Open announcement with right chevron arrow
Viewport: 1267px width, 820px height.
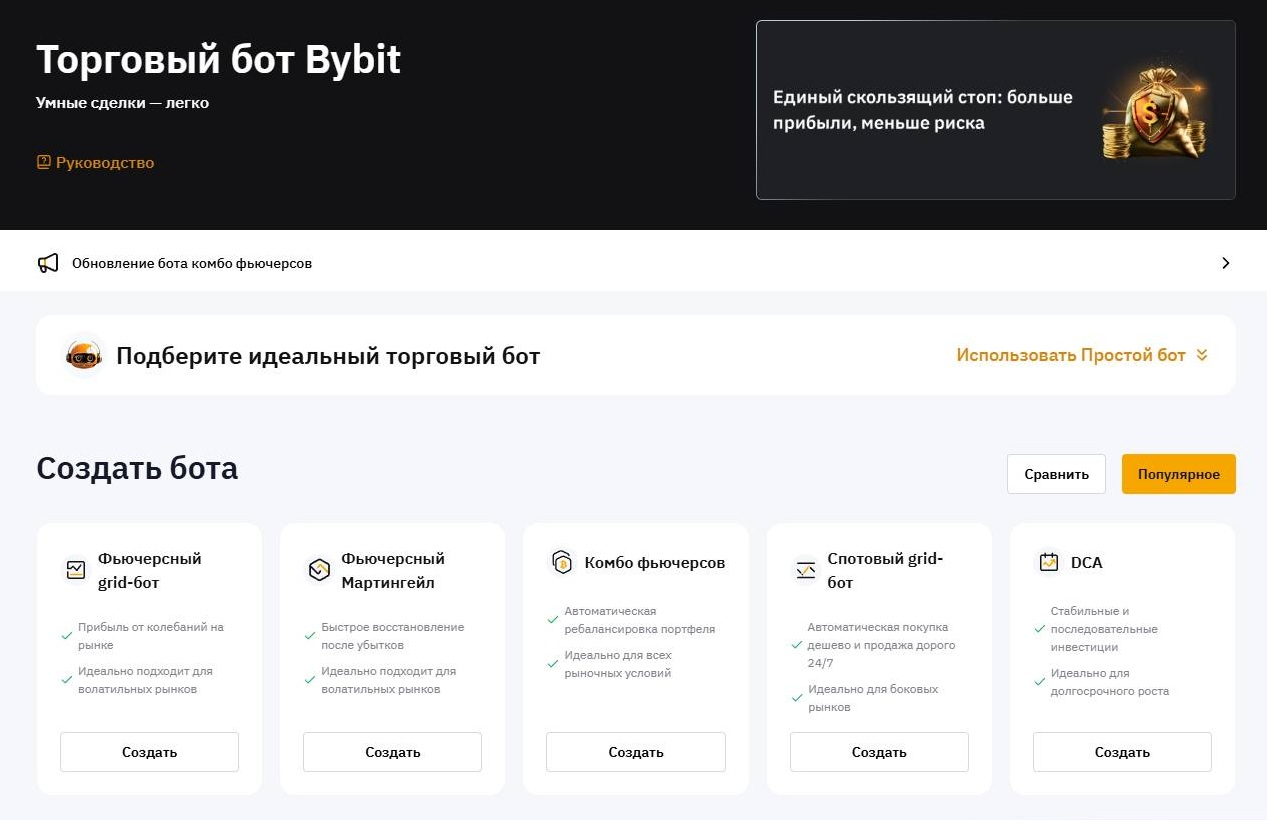click(1225, 263)
